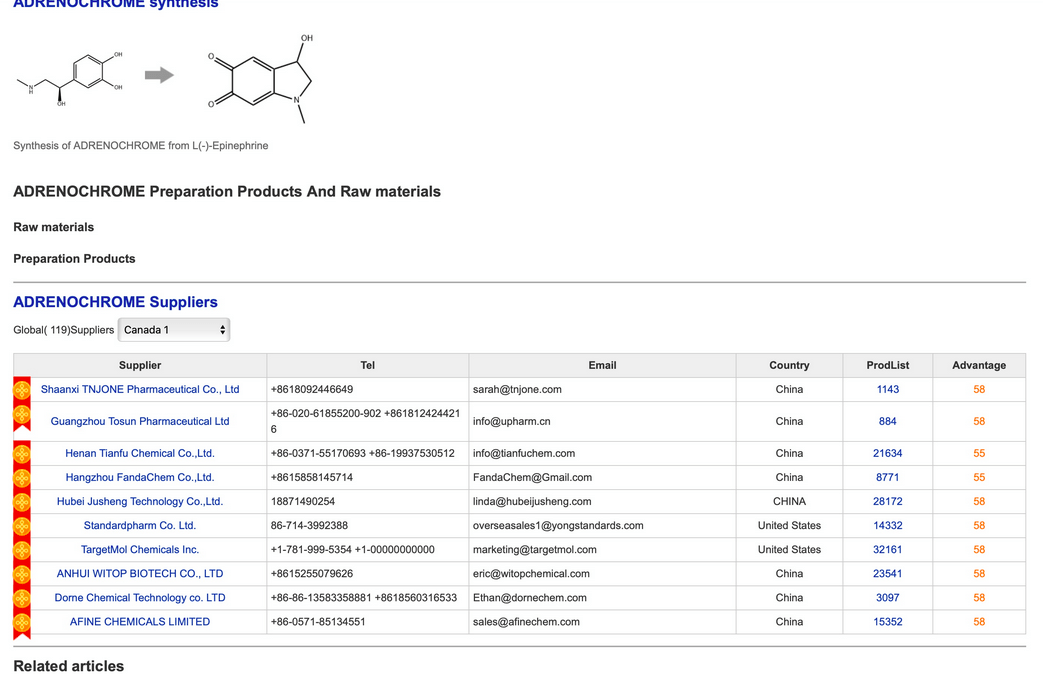Click the Preparation Products subheading
1043x674 pixels.
74,258
